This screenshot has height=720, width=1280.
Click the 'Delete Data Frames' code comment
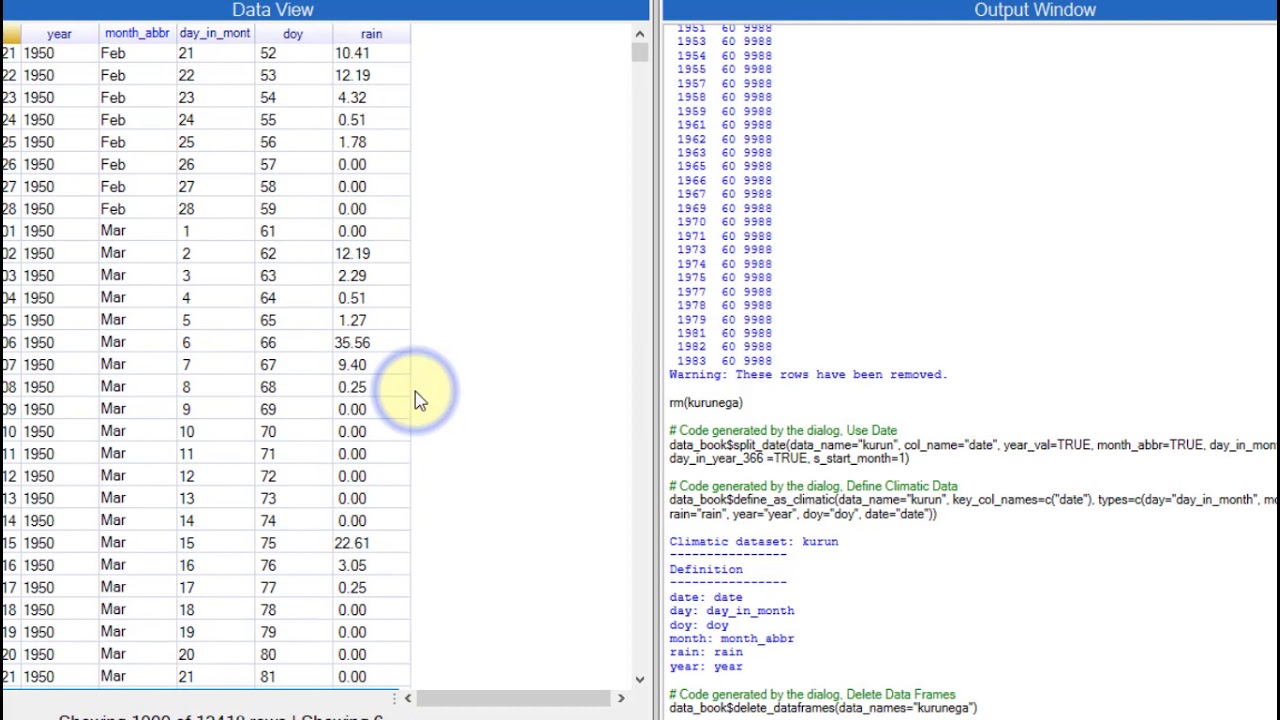point(812,695)
